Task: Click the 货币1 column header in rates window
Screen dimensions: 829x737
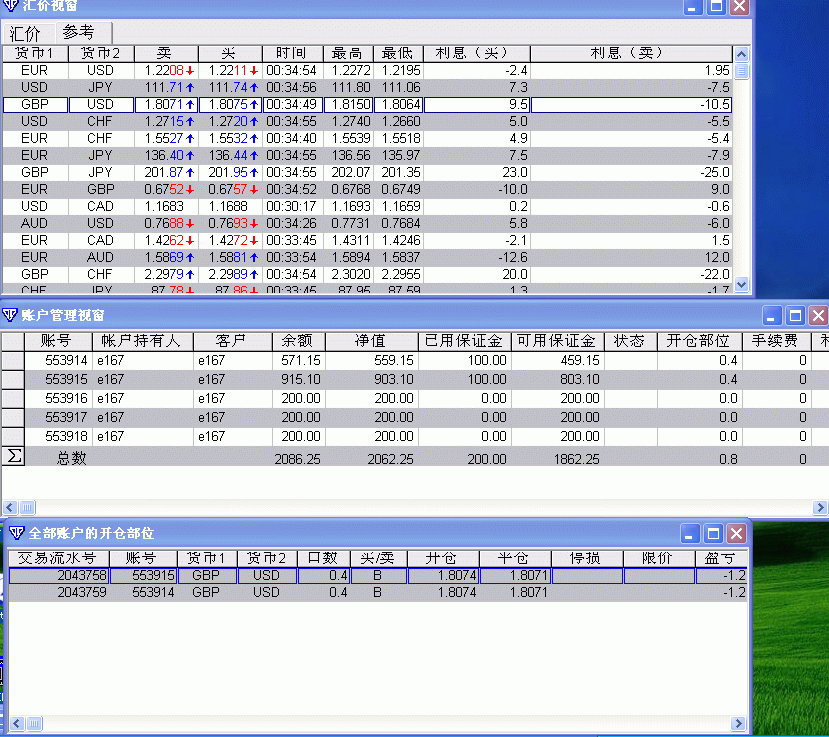Action: (x=35, y=53)
